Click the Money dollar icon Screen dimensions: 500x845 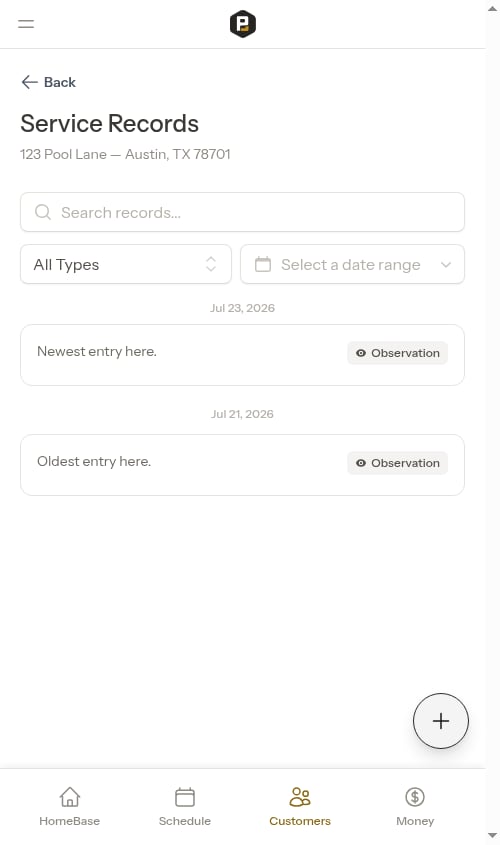click(415, 796)
